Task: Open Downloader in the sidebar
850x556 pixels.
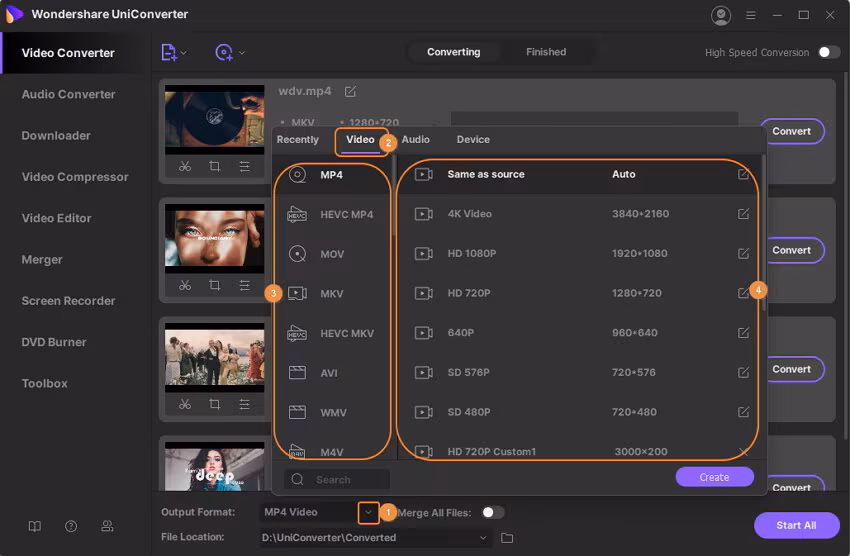Action: (x=56, y=135)
